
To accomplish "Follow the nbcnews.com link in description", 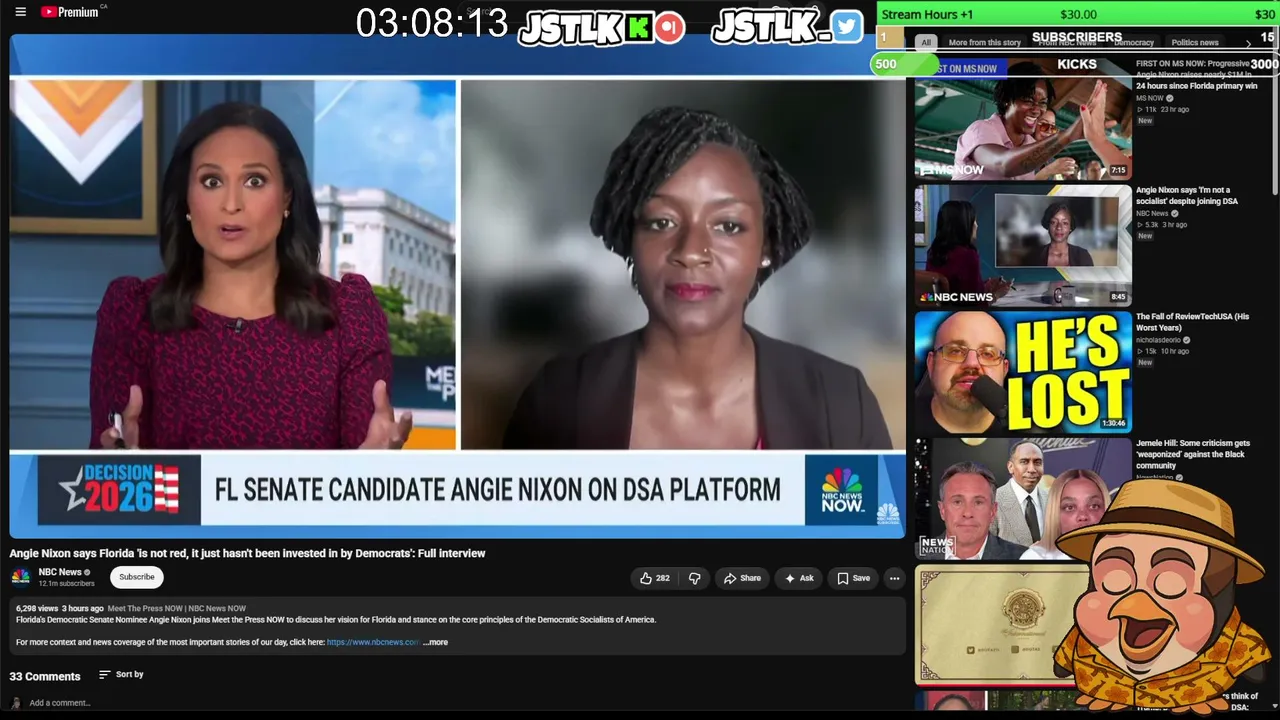I will tap(372, 642).
